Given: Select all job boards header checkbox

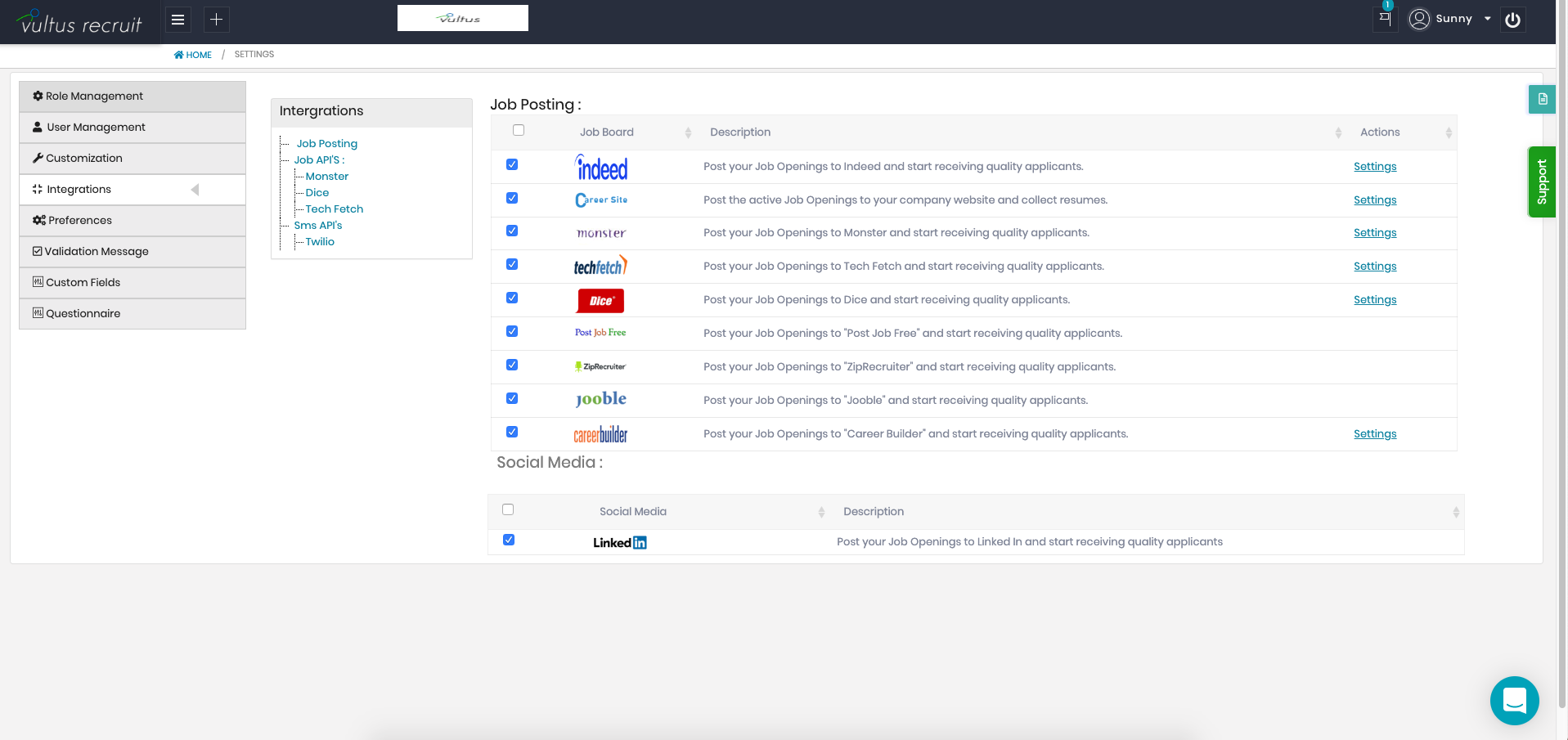Looking at the screenshot, I should pos(519,130).
